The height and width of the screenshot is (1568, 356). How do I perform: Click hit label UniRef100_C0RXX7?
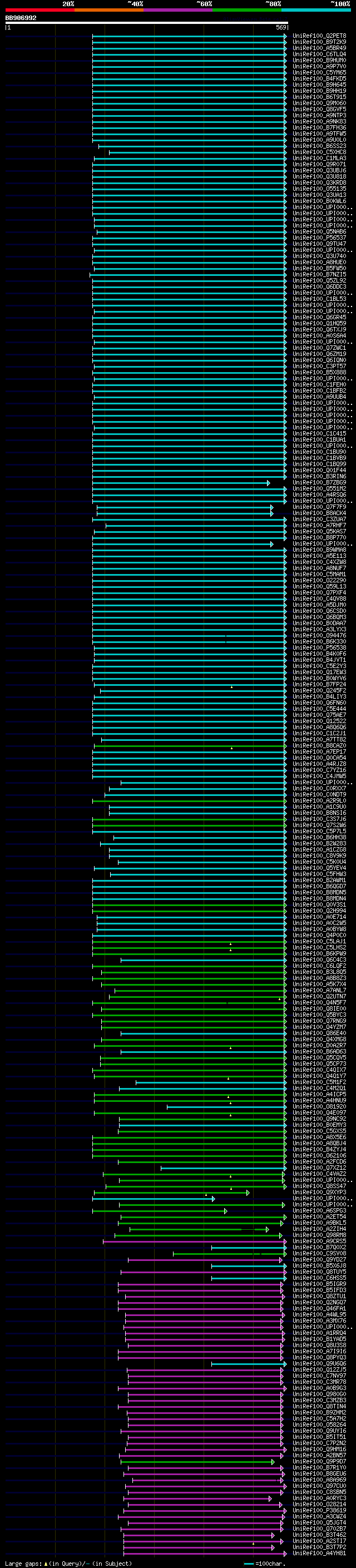[319, 789]
